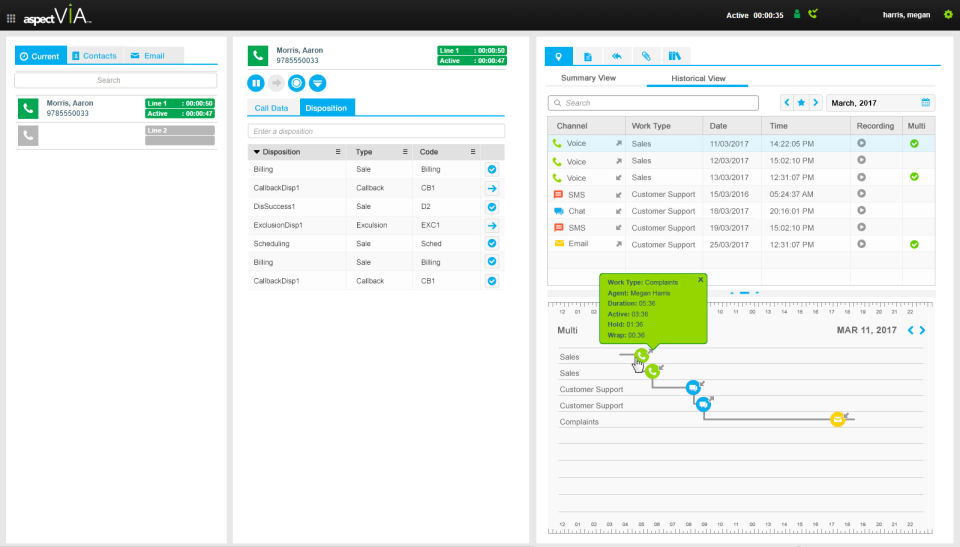Play recording for 15/03/2016 SMS row
The image size is (960, 547).
(x=861, y=194)
